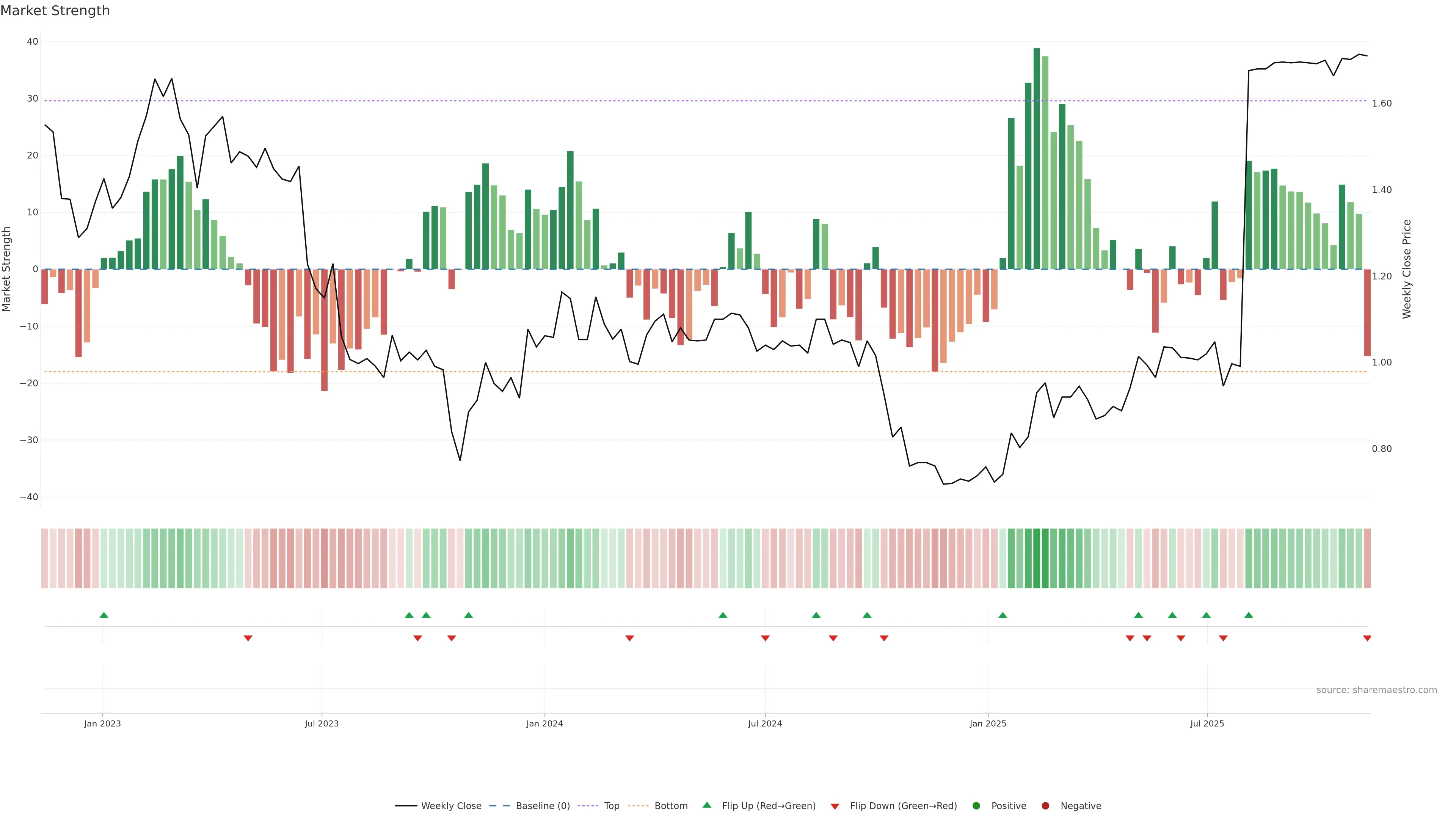Click first flip-up marker near Jan 2023
The image size is (1456, 819).
pyautogui.click(x=104, y=615)
